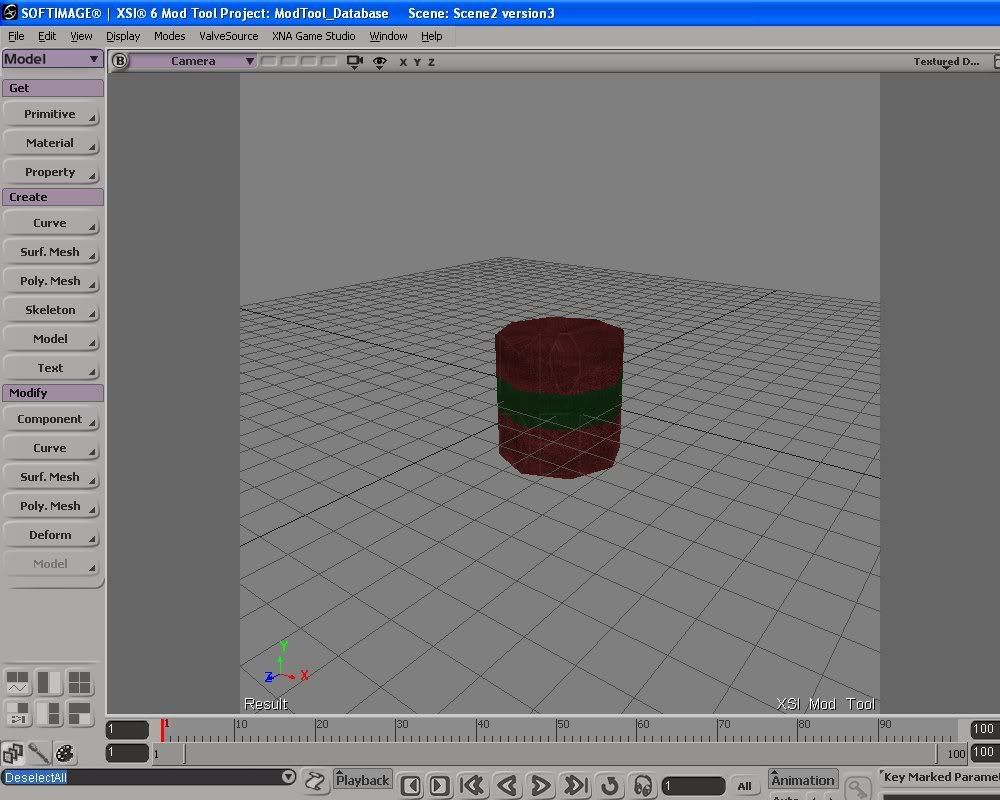Expand the Modify Deform menu
The height and width of the screenshot is (800, 1000).
click(51, 535)
